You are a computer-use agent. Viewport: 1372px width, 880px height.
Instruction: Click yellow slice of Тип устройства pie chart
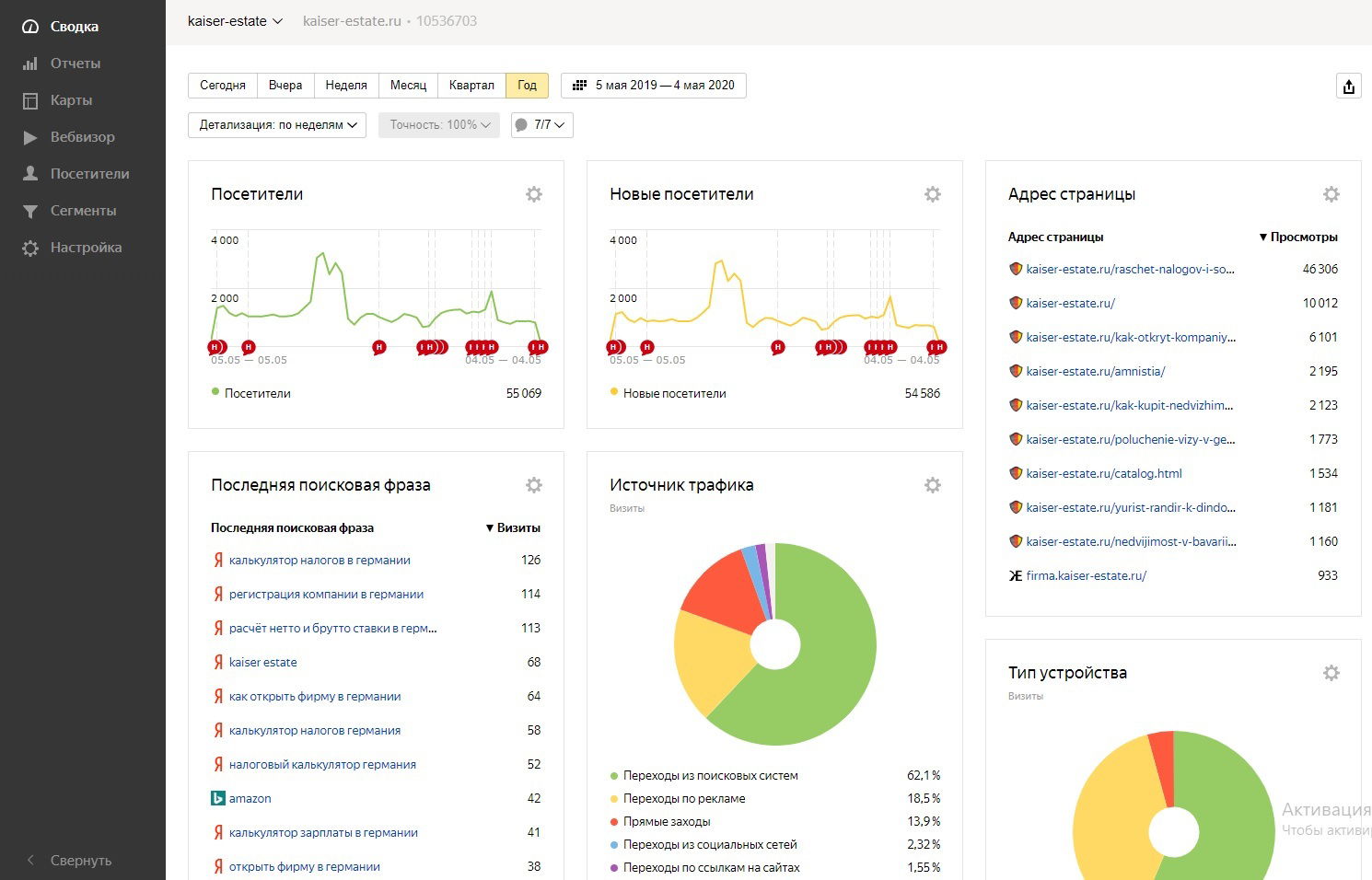point(1118,810)
